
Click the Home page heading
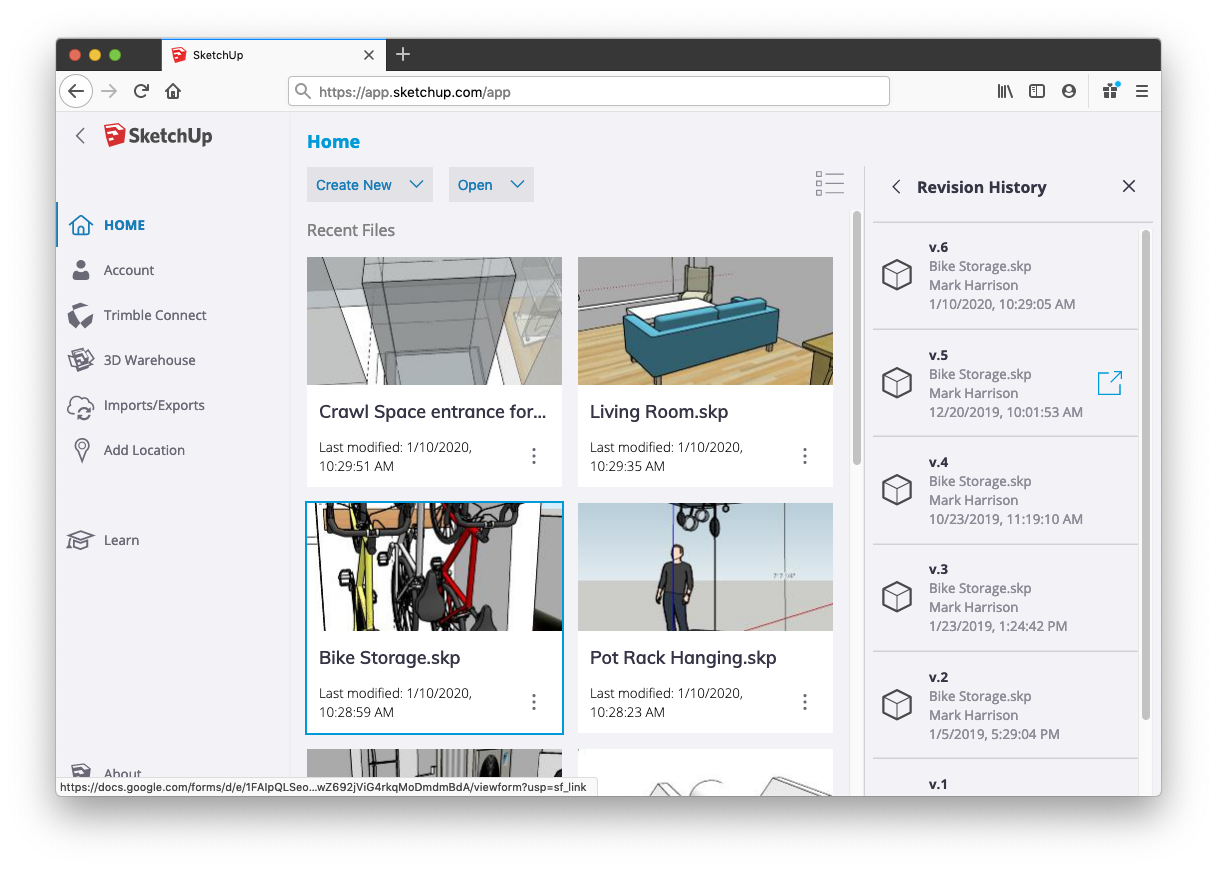click(333, 142)
